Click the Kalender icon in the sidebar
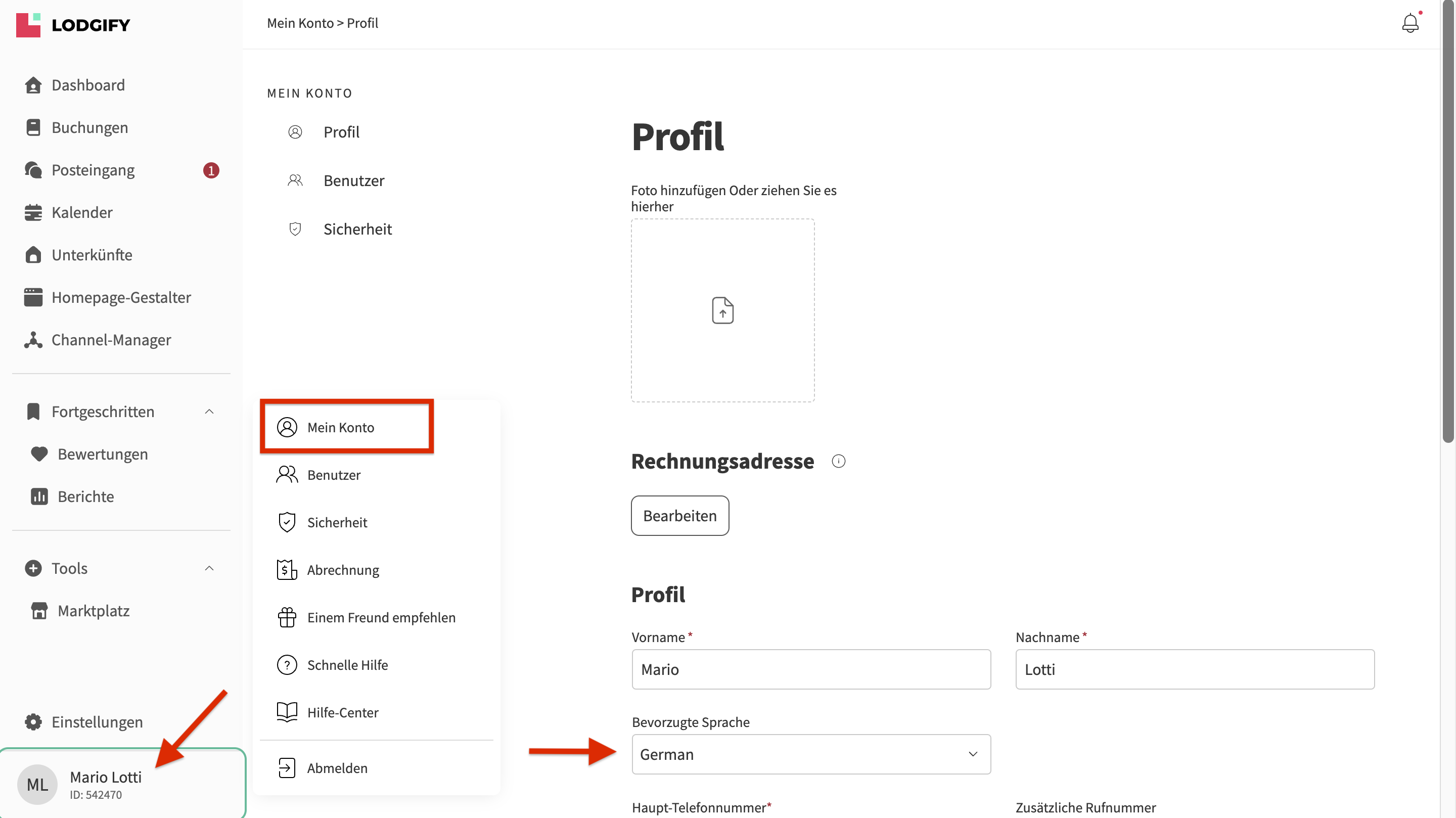Viewport: 1456px width, 818px height. (33, 212)
